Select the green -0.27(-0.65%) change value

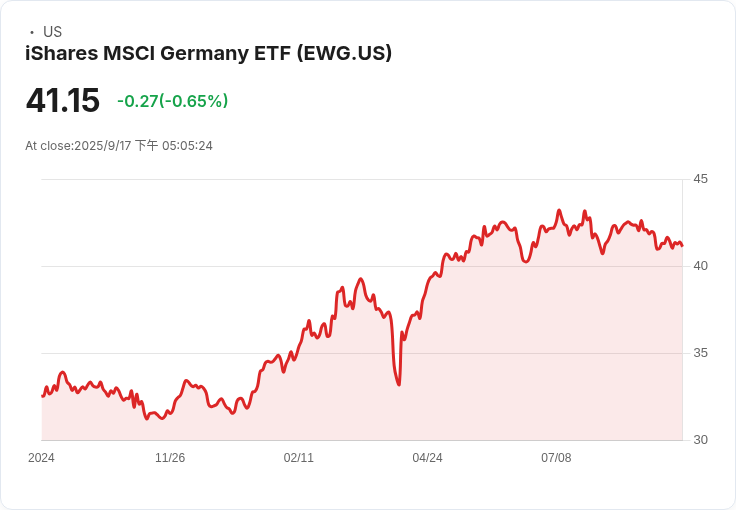point(172,101)
